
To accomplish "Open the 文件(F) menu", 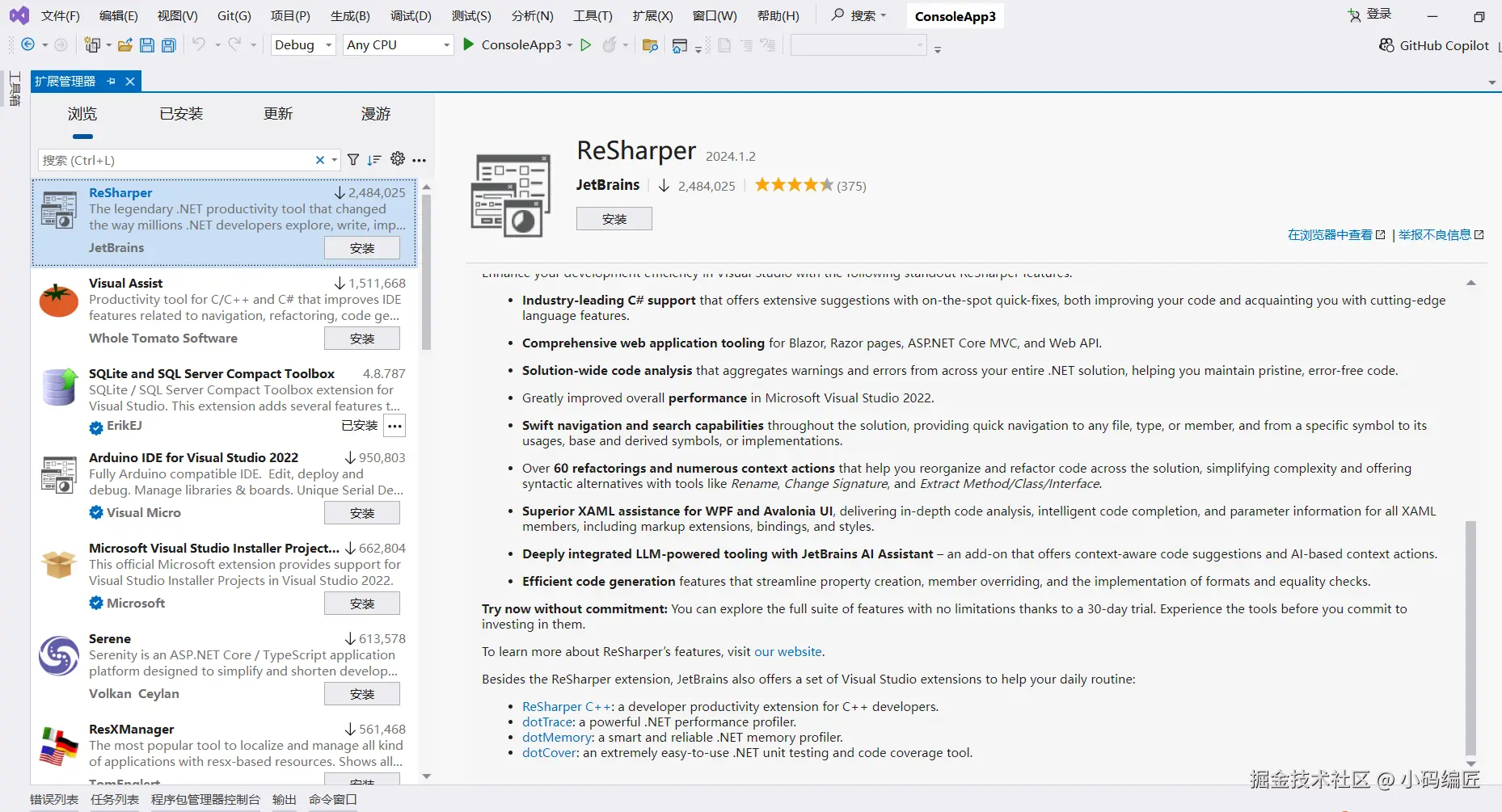I will point(61,16).
